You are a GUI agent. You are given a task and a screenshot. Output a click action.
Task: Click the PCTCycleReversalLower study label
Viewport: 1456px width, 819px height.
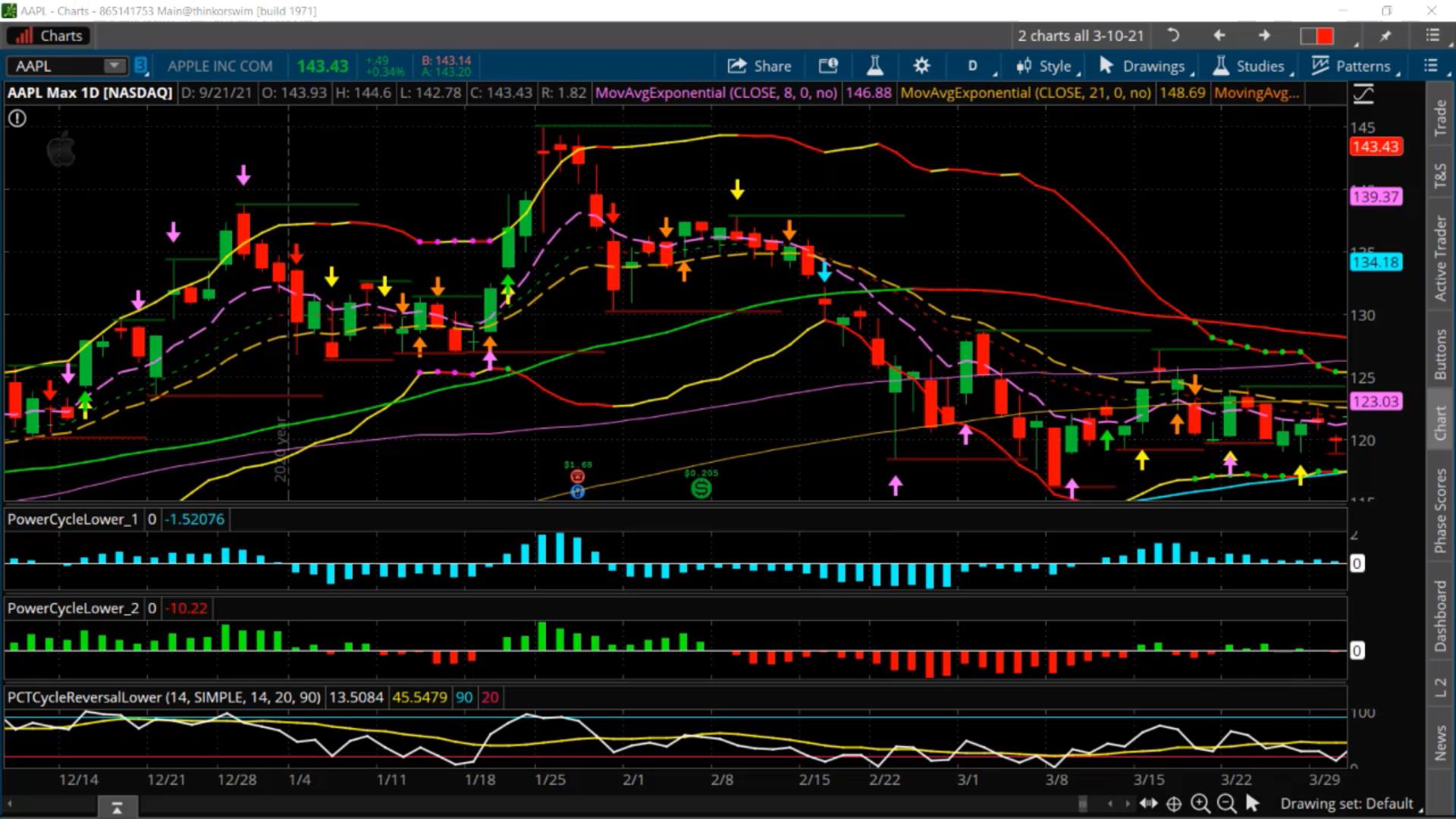(x=164, y=697)
